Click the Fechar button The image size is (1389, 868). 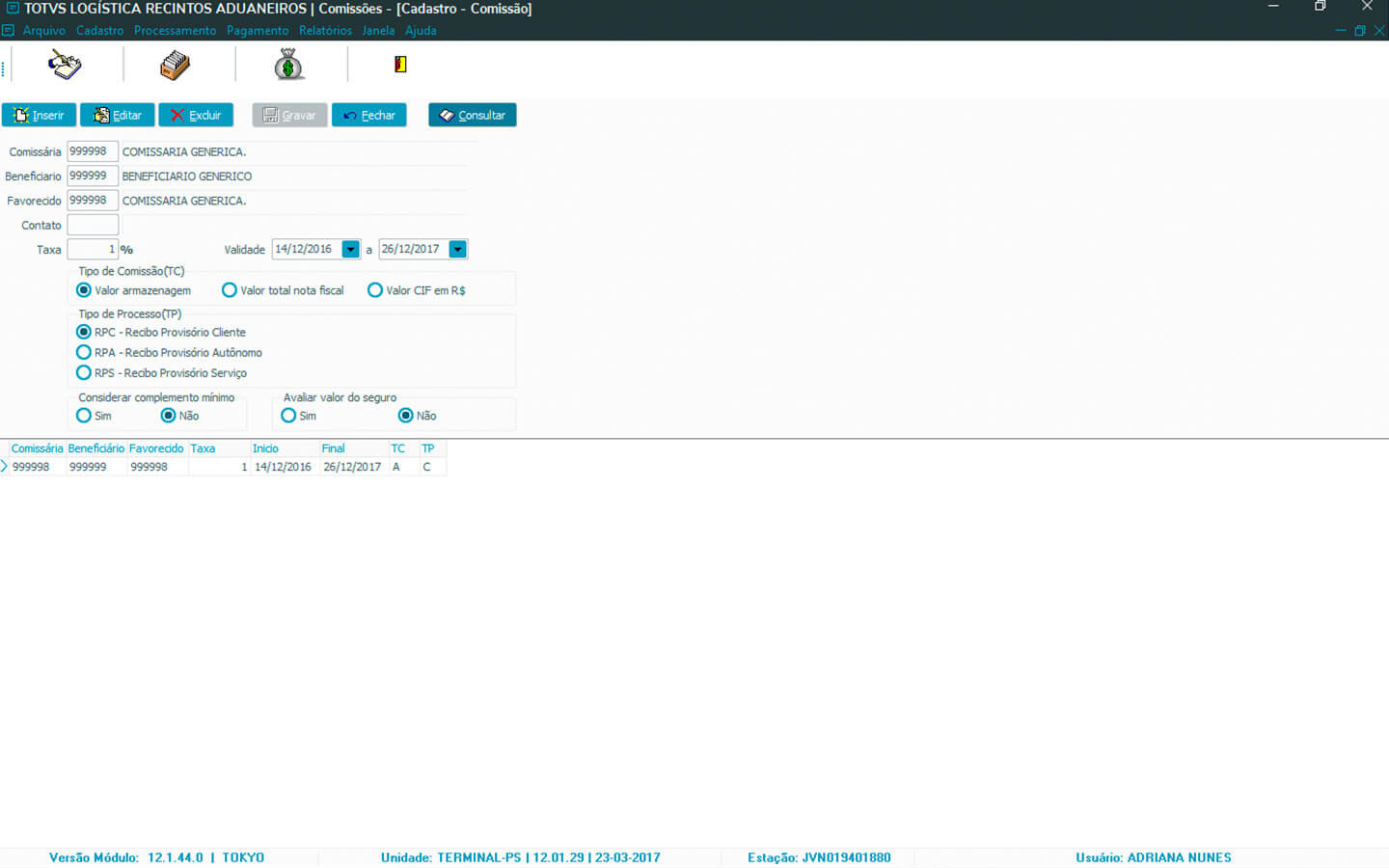point(369,116)
